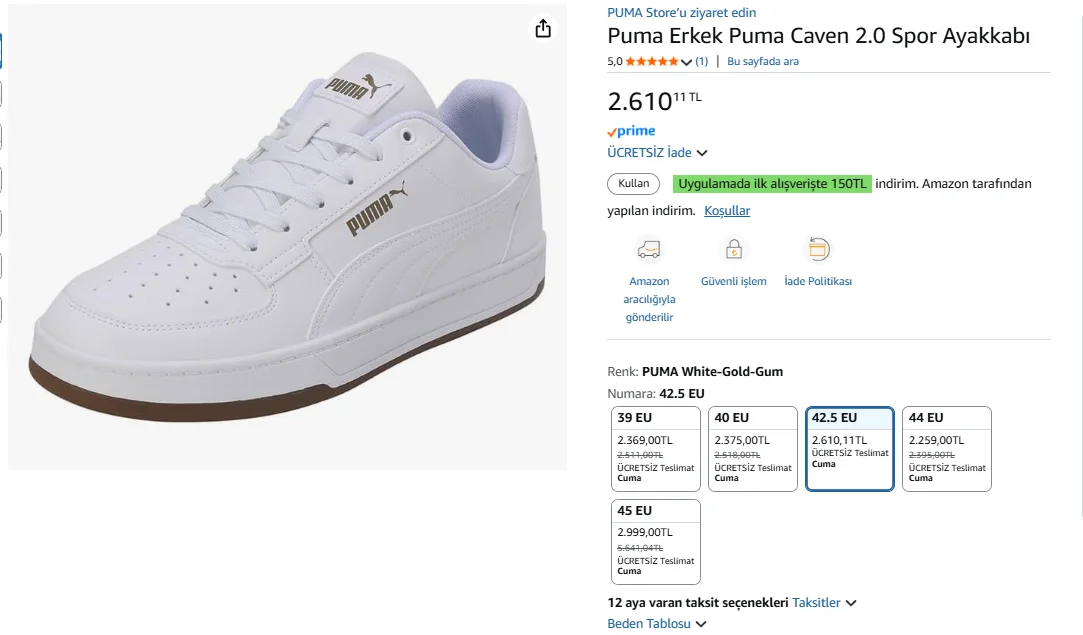Select the 40 EU size option

pos(753,449)
